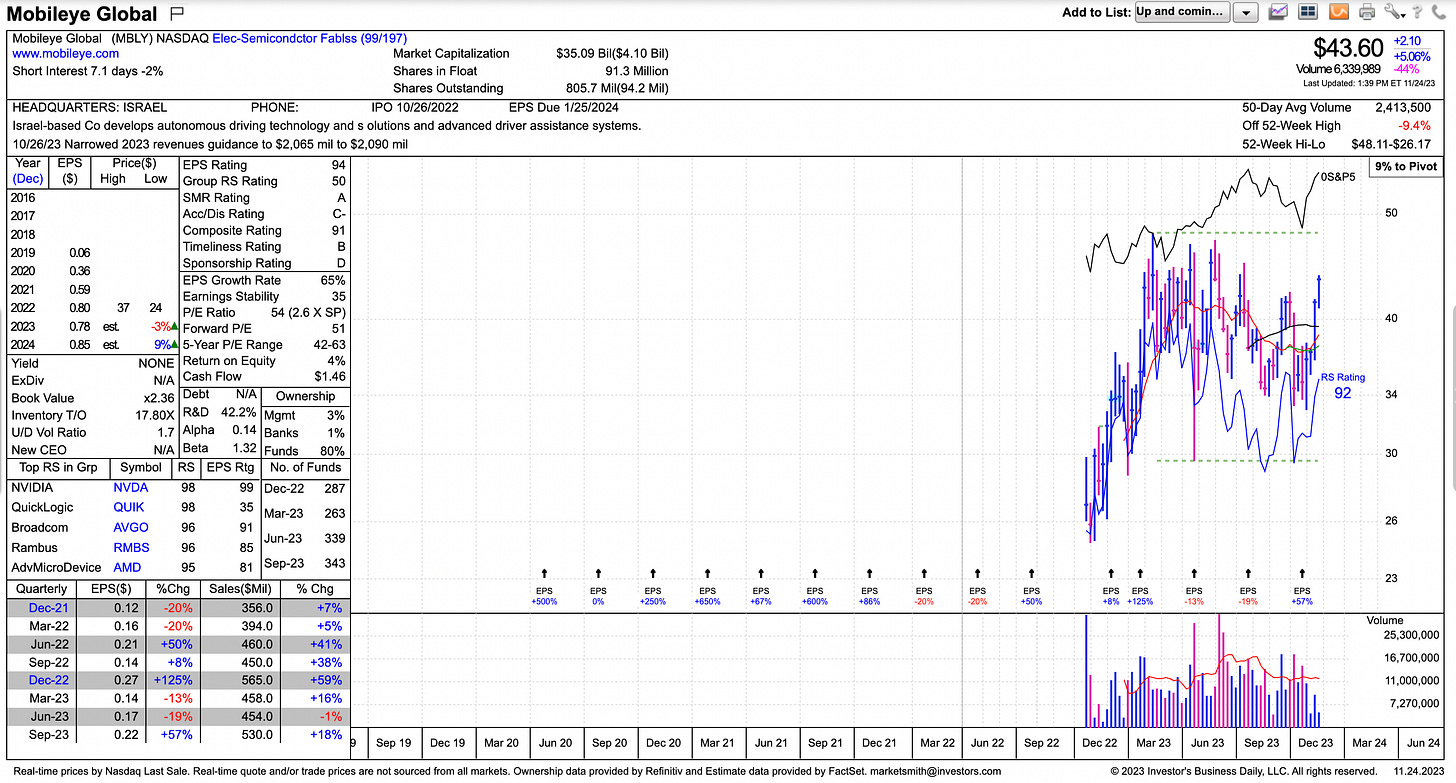The image size is (1456, 783).
Task: Click the Acc/Dis Rating C- row
Action: (x=264, y=214)
